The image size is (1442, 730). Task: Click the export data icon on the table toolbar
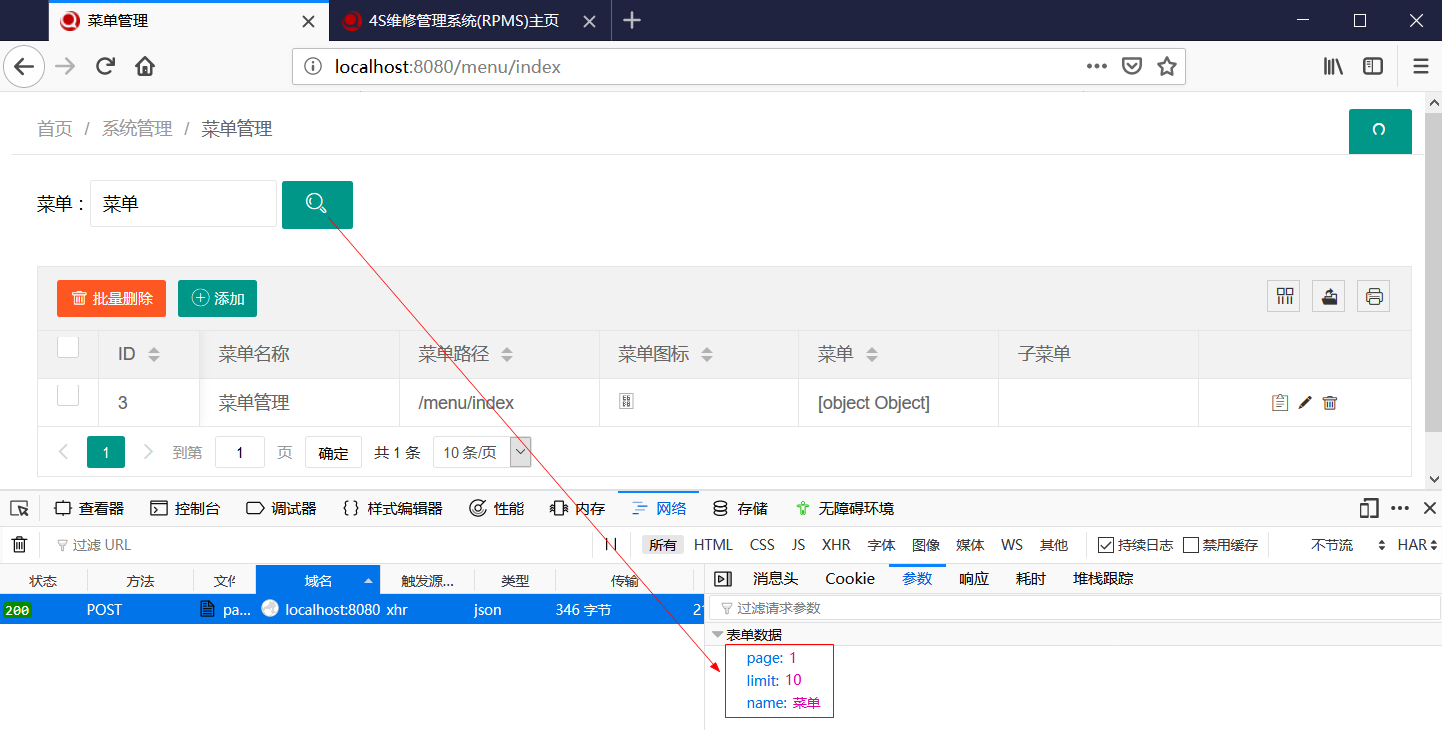[x=1328, y=295]
